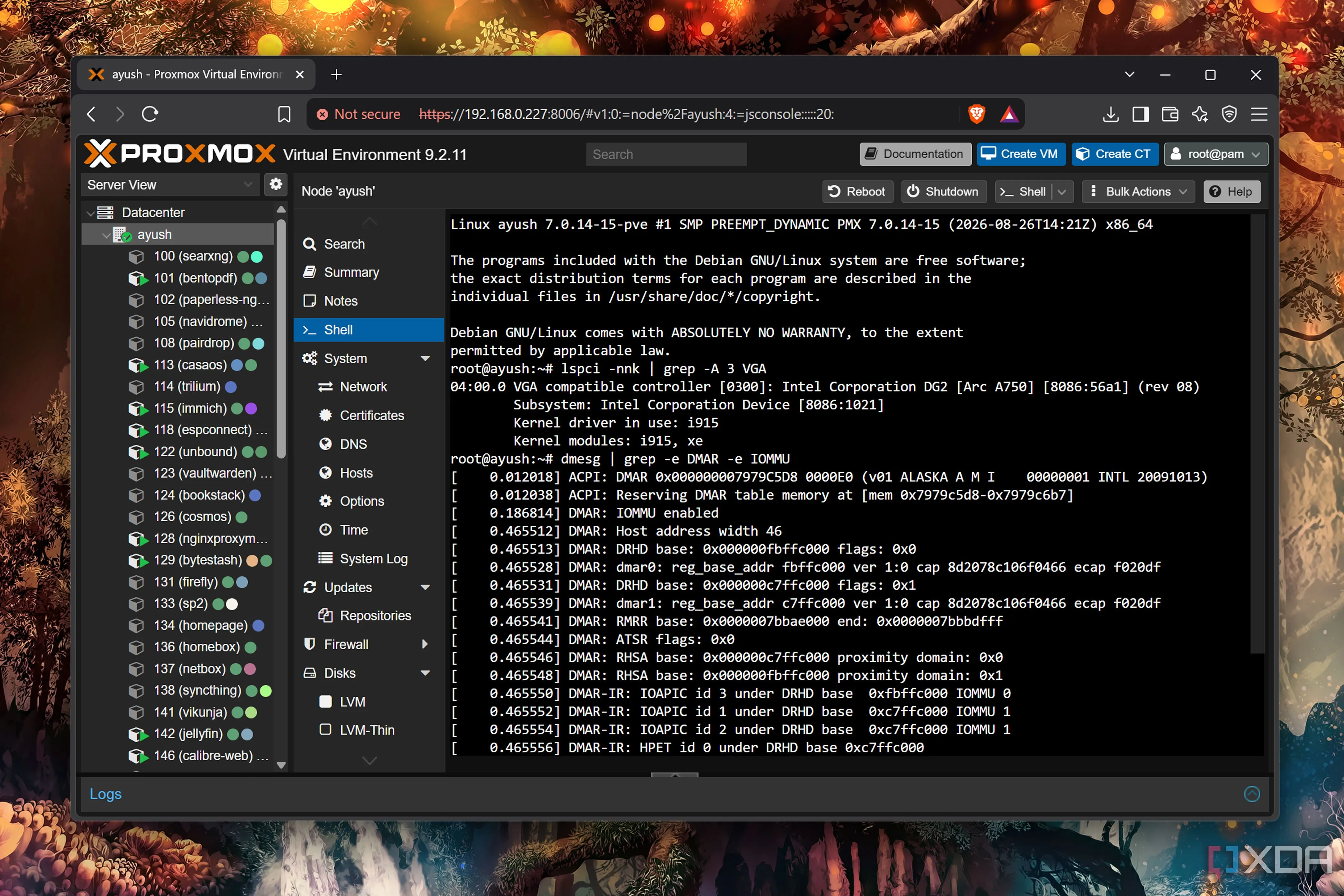The image size is (1344, 896).
Task: Click the Proxmox logo
Action: coord(180,154)
